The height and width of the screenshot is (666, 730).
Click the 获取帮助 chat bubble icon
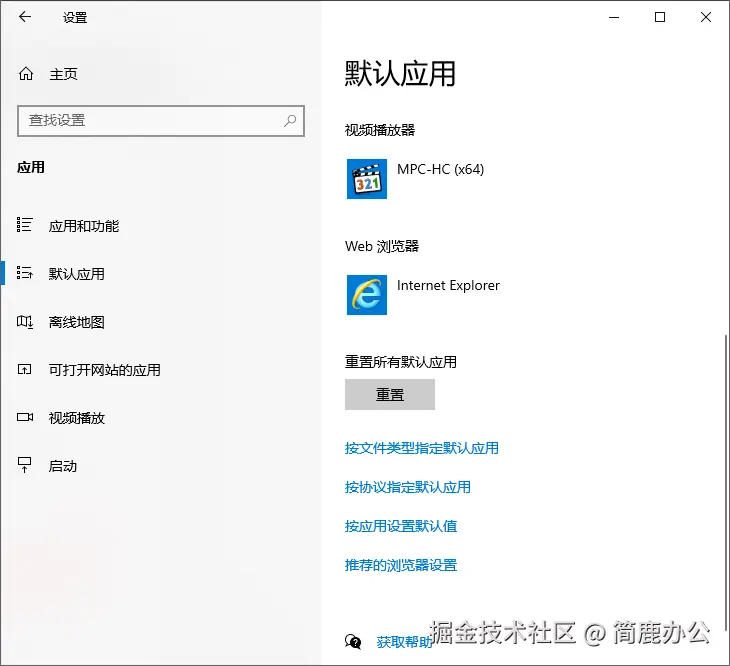[x=353, y=641]
